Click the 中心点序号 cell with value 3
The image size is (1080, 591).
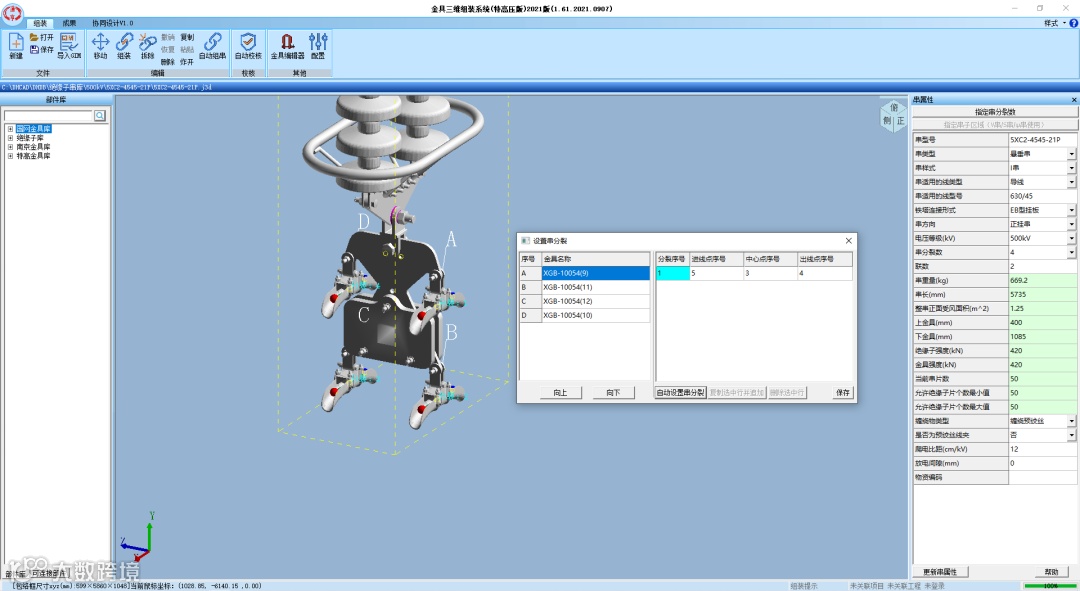click(x=770, y=273)
